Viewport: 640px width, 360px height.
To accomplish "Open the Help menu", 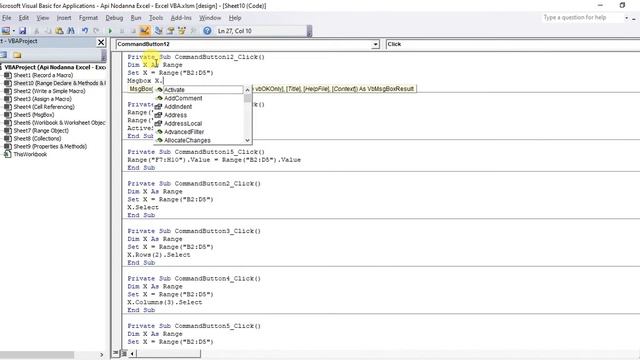I will pyautogui.click(x=235, y=18).
